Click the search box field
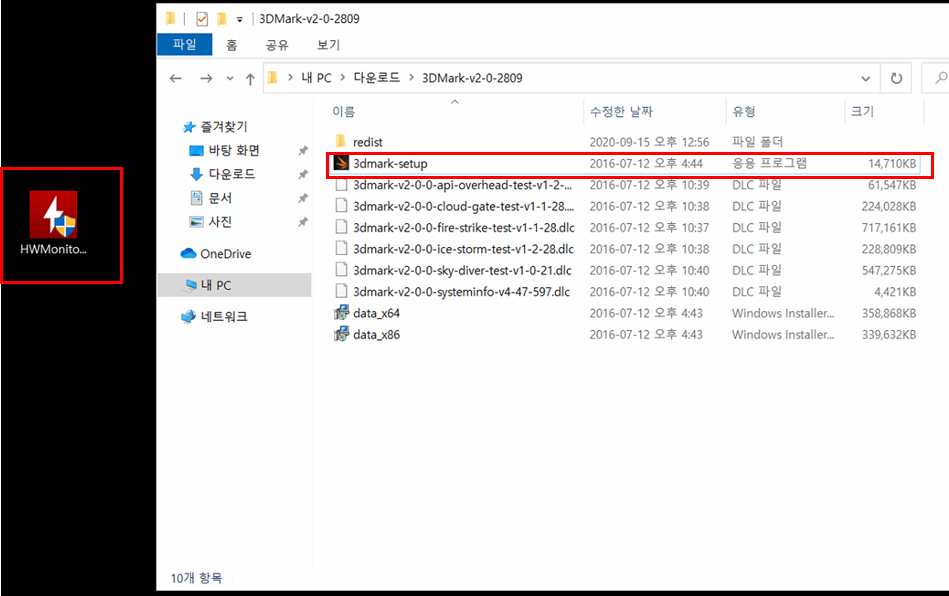949x596 pixels. [935, 78]
